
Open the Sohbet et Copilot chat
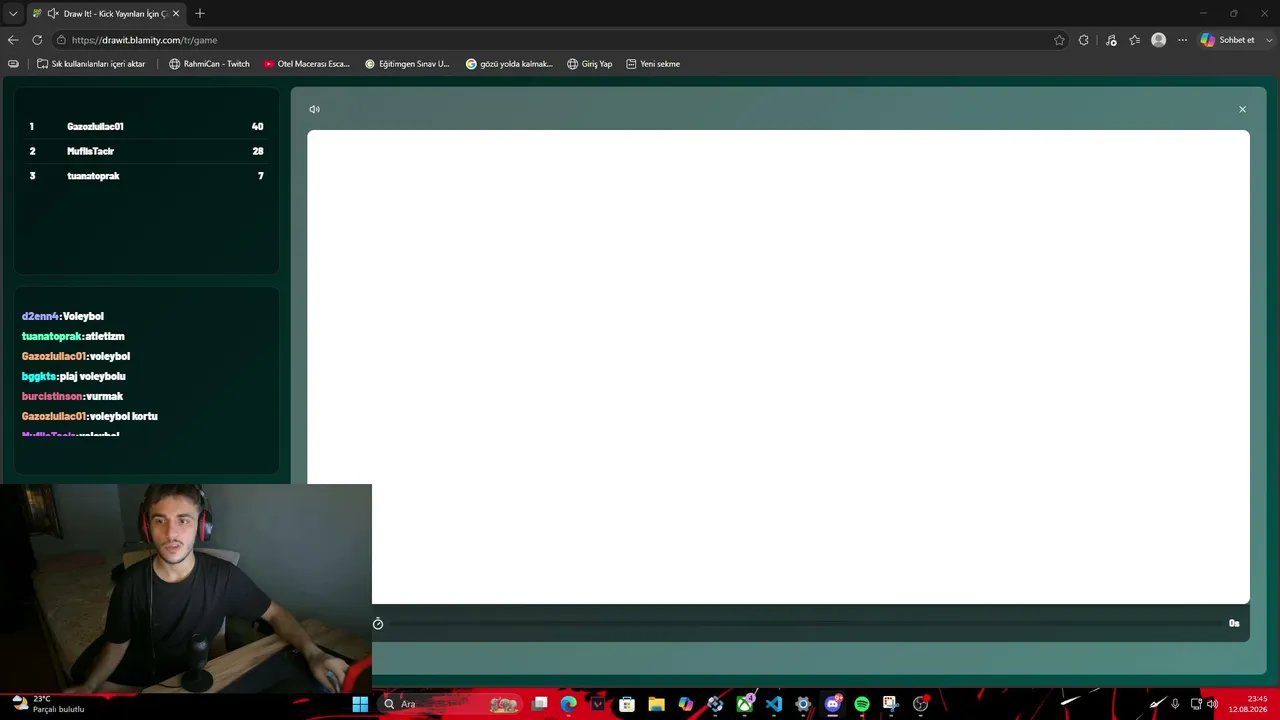(x=1227, y=40)
